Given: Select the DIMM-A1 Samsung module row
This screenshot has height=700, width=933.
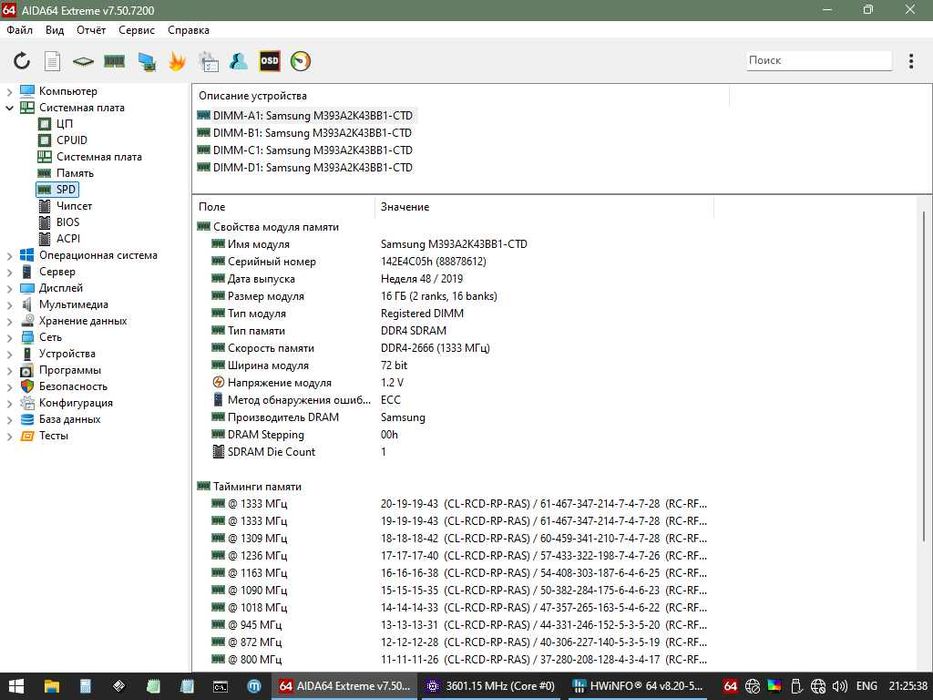Looking at the screenshot, I should pos(305,115).
